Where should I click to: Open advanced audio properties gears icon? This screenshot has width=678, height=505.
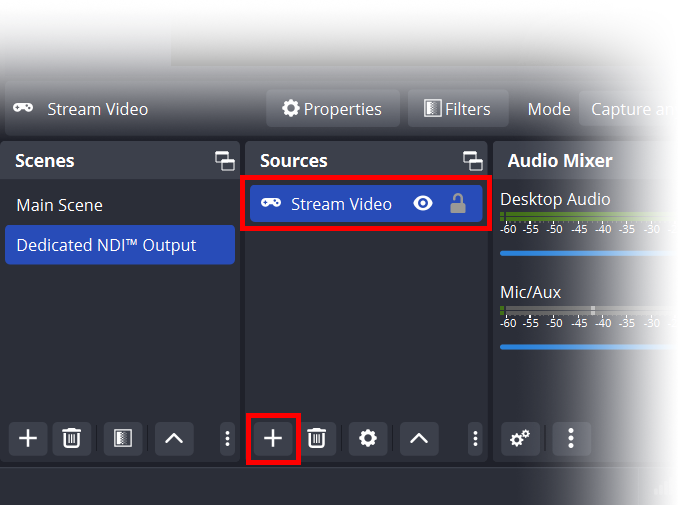520,438
